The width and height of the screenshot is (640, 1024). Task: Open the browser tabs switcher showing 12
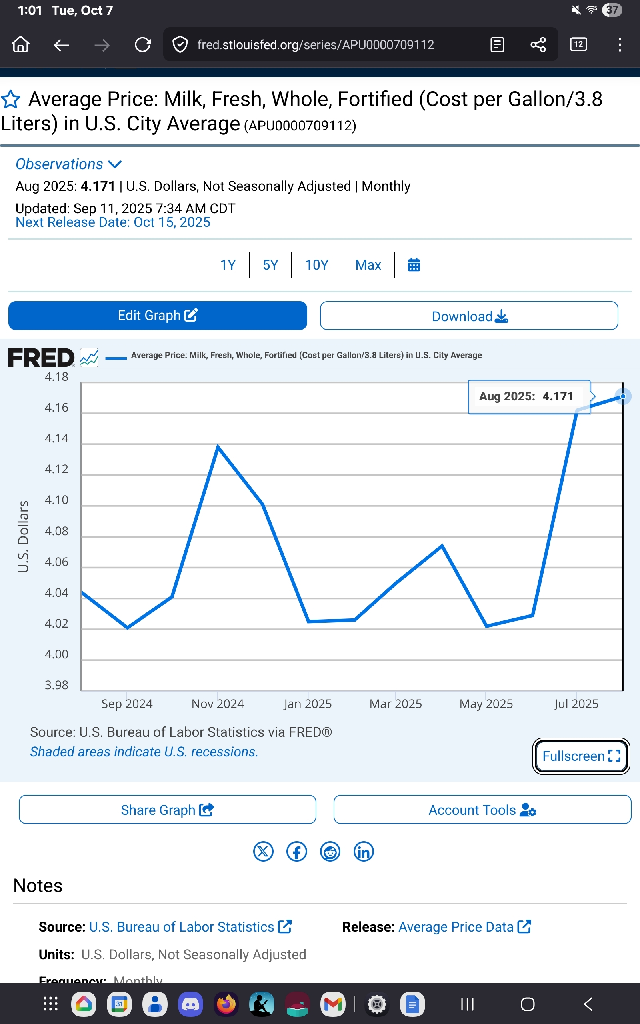point(578,44)
